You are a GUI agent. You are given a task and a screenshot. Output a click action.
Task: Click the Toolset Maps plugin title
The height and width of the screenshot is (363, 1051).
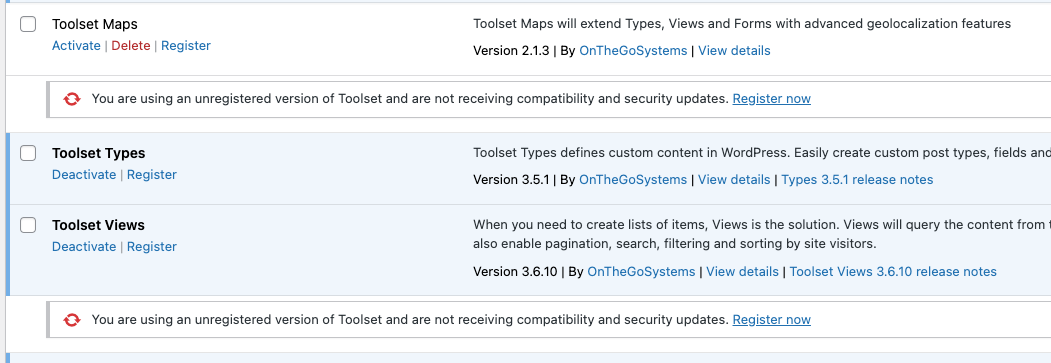(x=95, y=24)
